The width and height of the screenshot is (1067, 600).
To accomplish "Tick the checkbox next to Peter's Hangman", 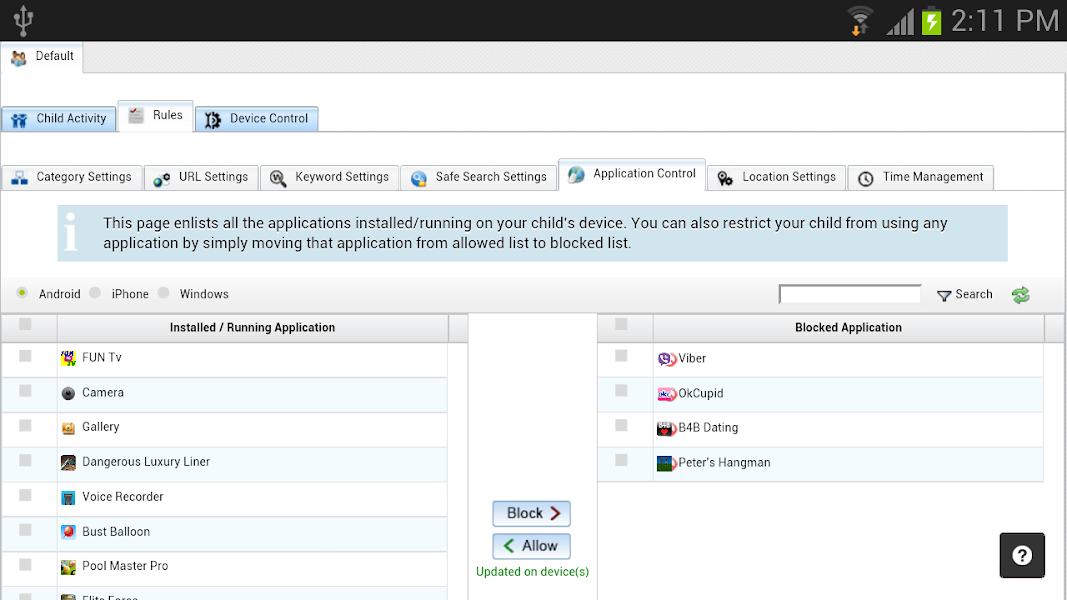I will [621, 460].
